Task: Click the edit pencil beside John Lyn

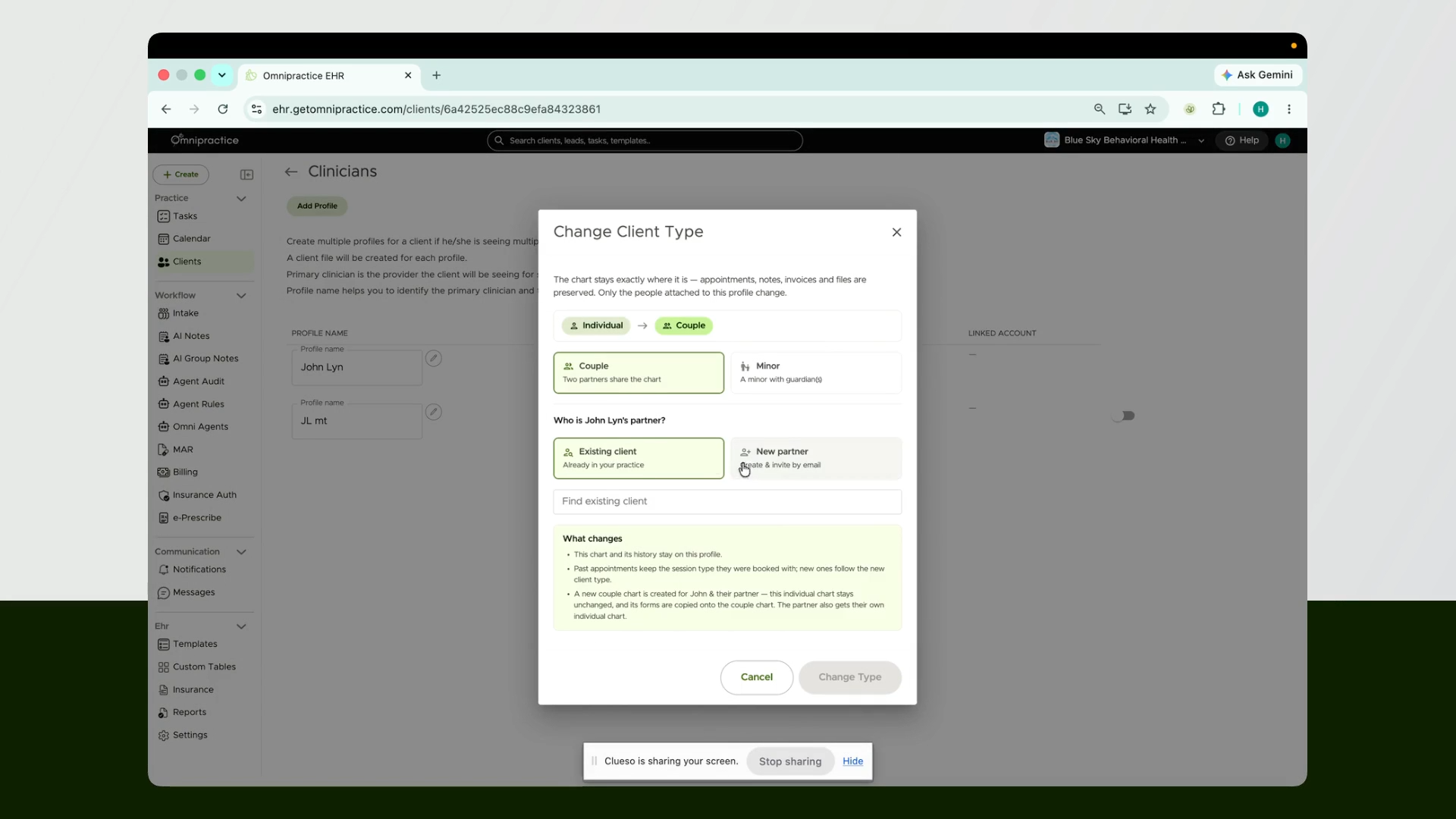Action: coord(433,358)
